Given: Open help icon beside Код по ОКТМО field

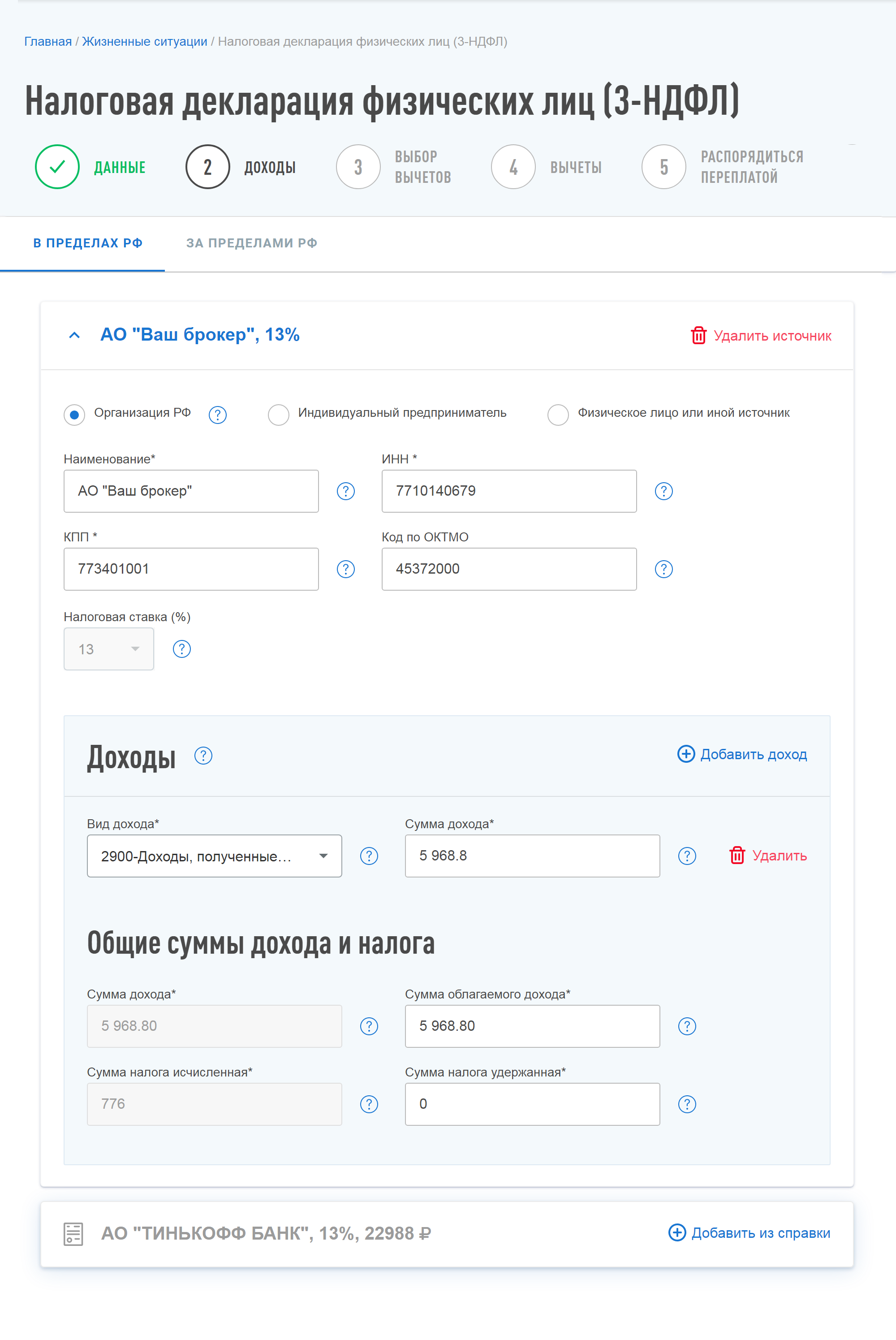Looking at the screenshot, I should coord(663,569).
